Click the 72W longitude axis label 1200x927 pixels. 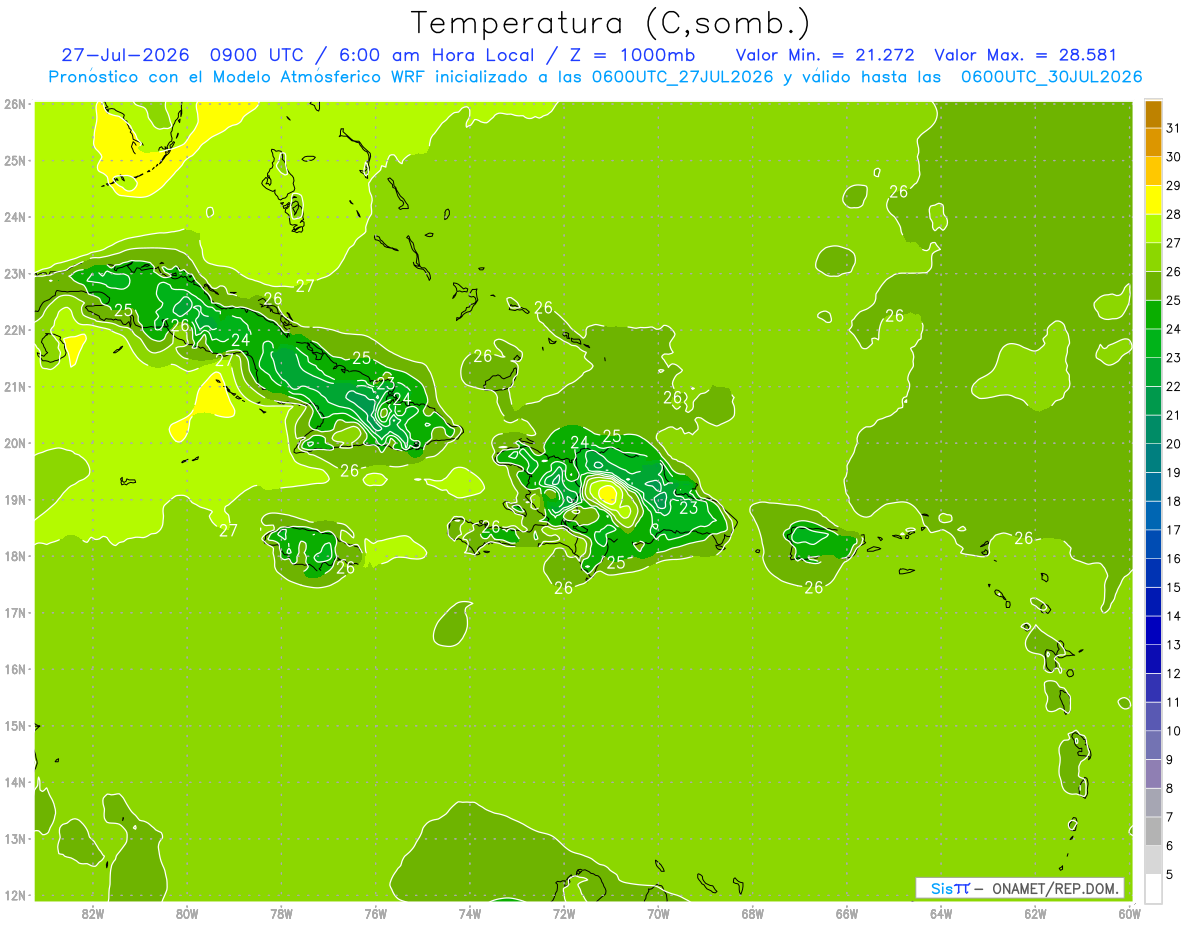(564, 913)
